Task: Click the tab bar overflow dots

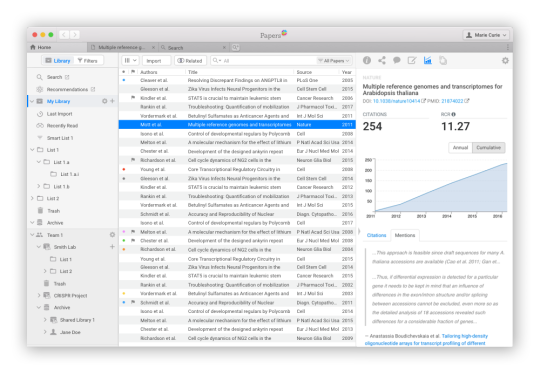Action: 508,47
